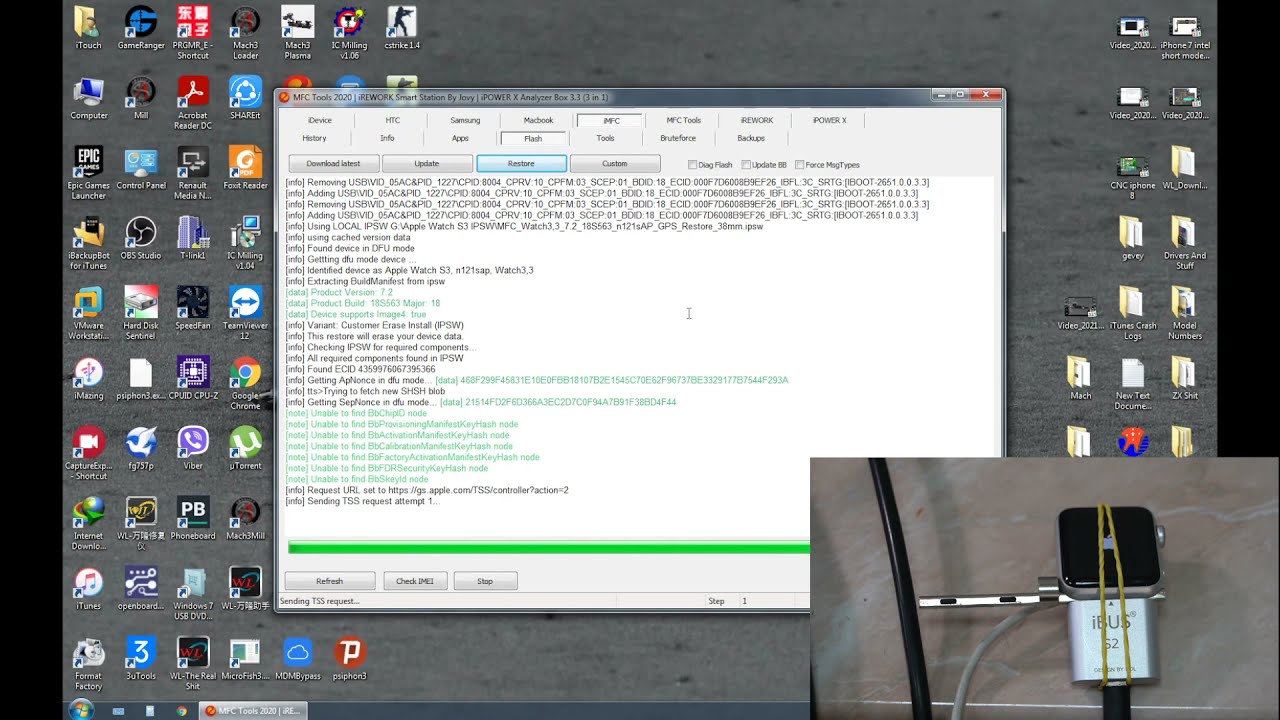
Task: Click the green flash progress bar
Action: [549, 547]
